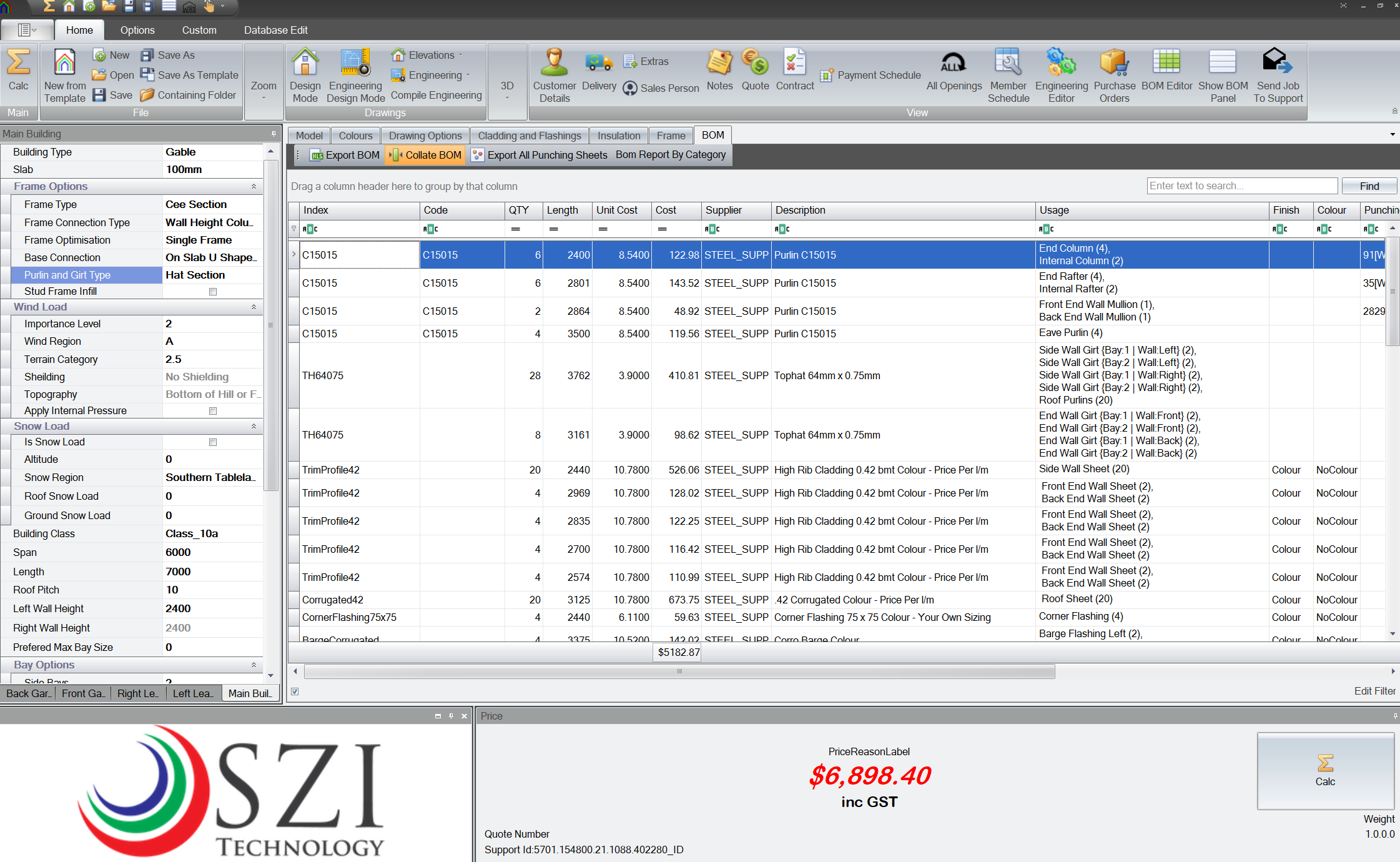1400x862 pixels.
Task: Show All Openings
Action: coord(954,70)
